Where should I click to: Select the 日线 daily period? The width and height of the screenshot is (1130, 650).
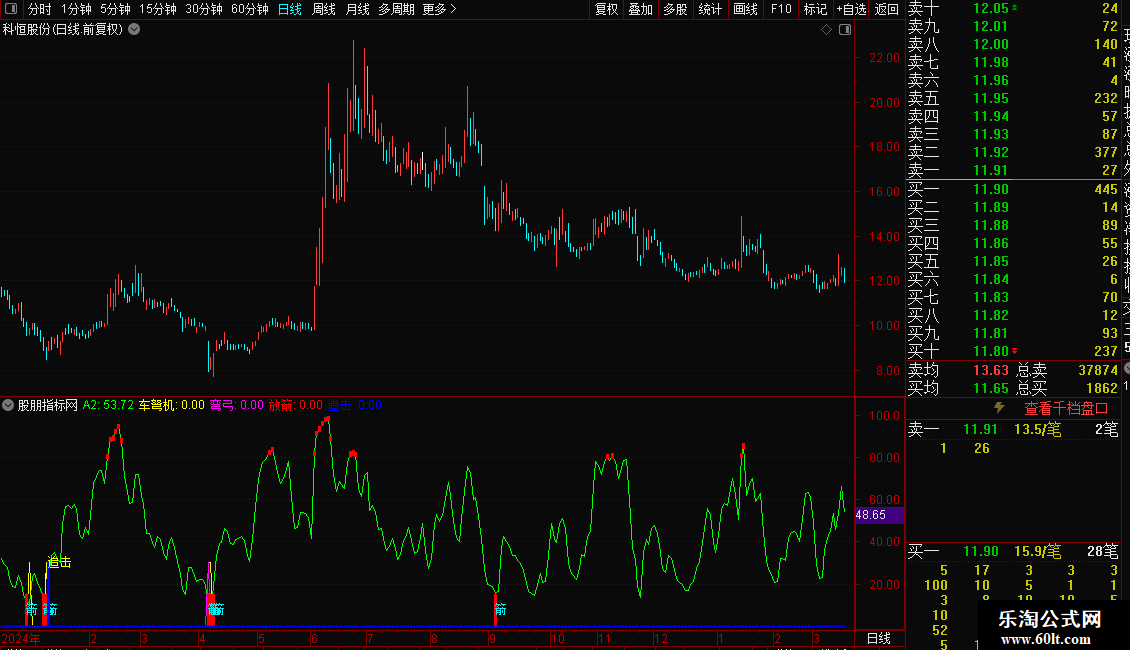tap(290, 9)
